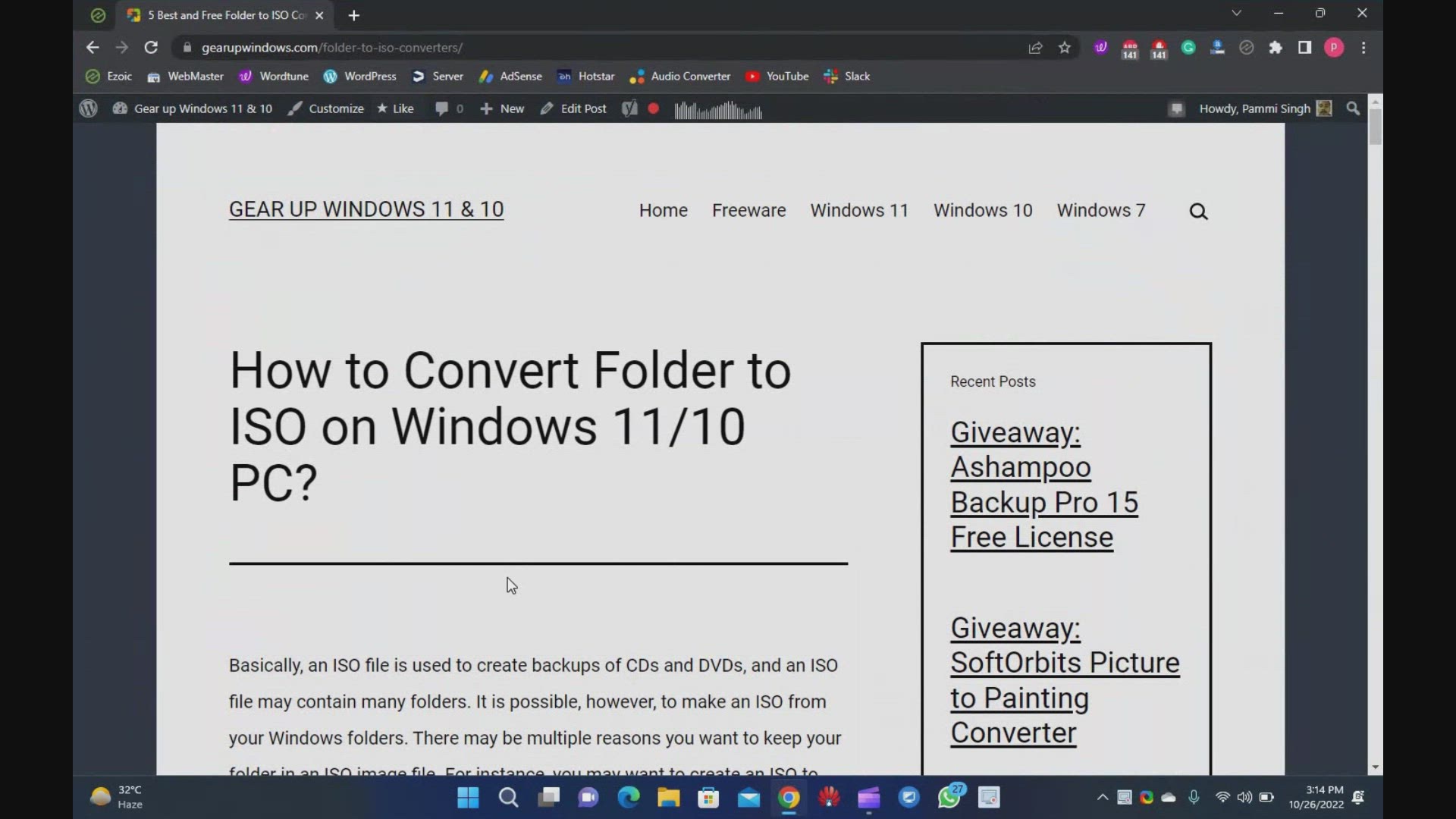Select the Home navigation item
Viewport: 1456px width, 819px height.
click(x=663, y=211)
